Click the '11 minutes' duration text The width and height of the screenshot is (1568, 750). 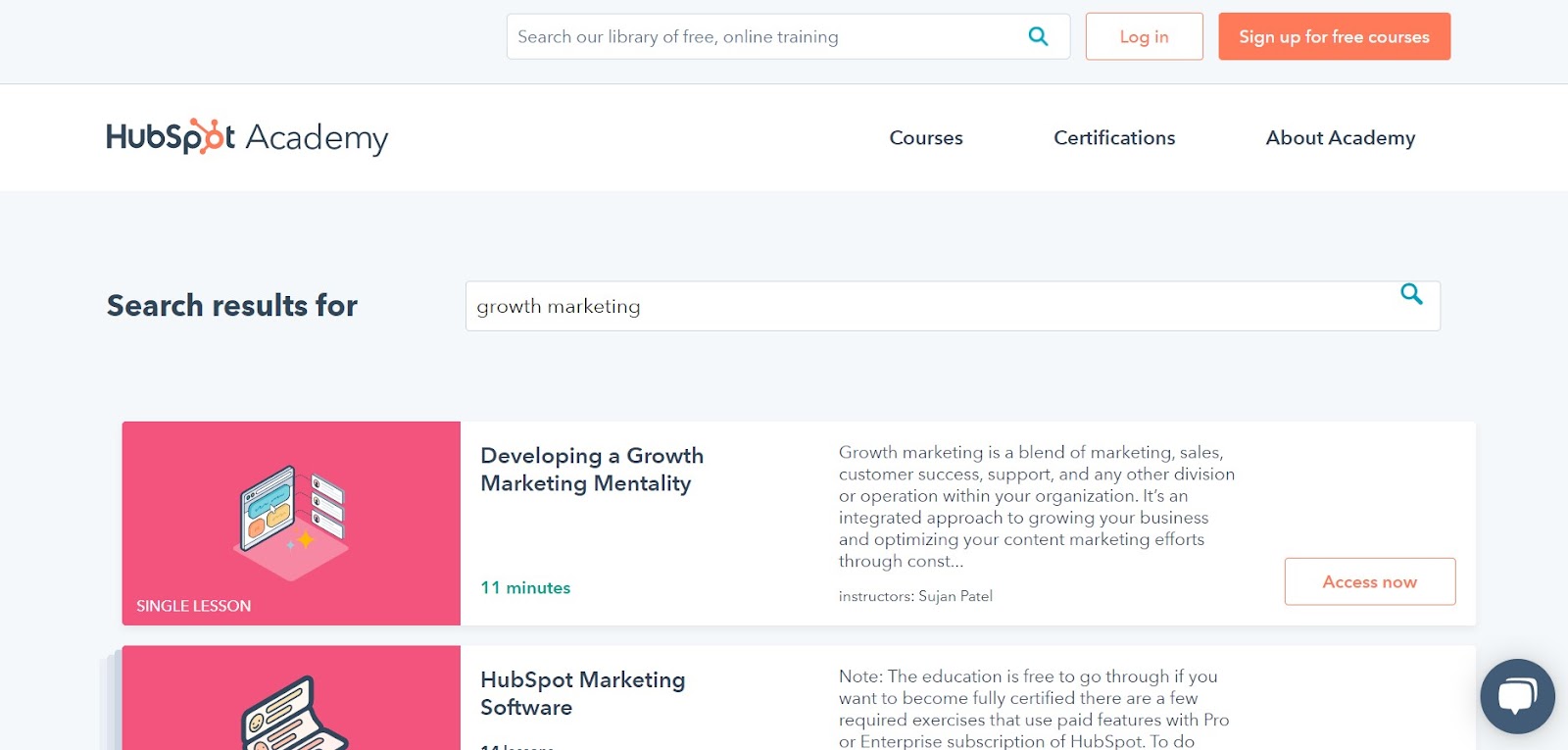point(525,587)
